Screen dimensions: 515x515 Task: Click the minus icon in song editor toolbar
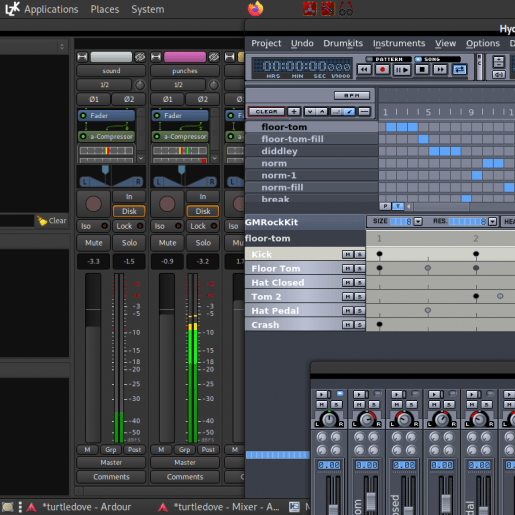click(364, 112)
